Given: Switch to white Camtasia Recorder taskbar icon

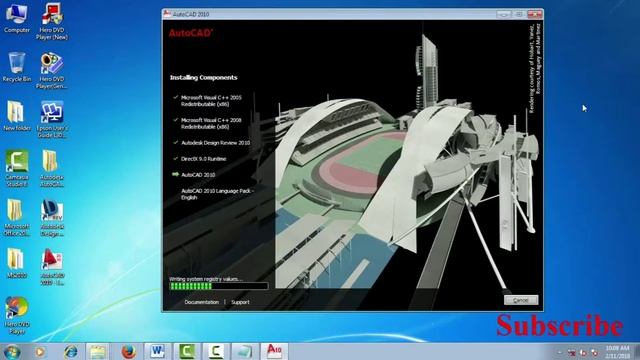Looking at the screenshot, I should [216, 351].
